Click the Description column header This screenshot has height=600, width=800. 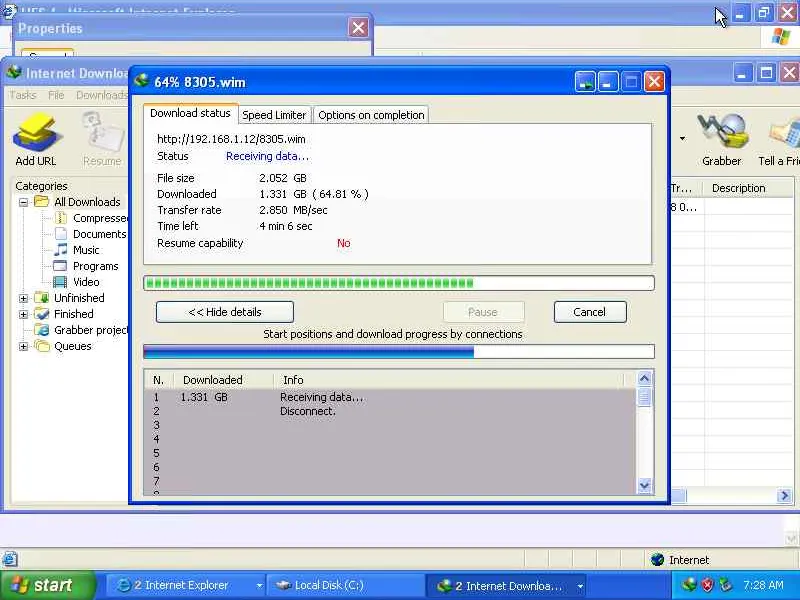(748, 188)
